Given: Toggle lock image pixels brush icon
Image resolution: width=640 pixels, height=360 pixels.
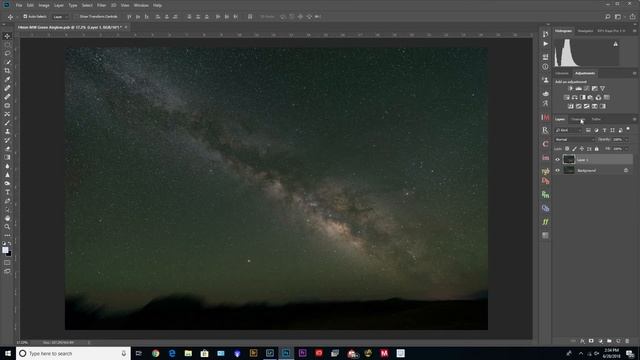Looking at the screenshot, I should point(574,149).
